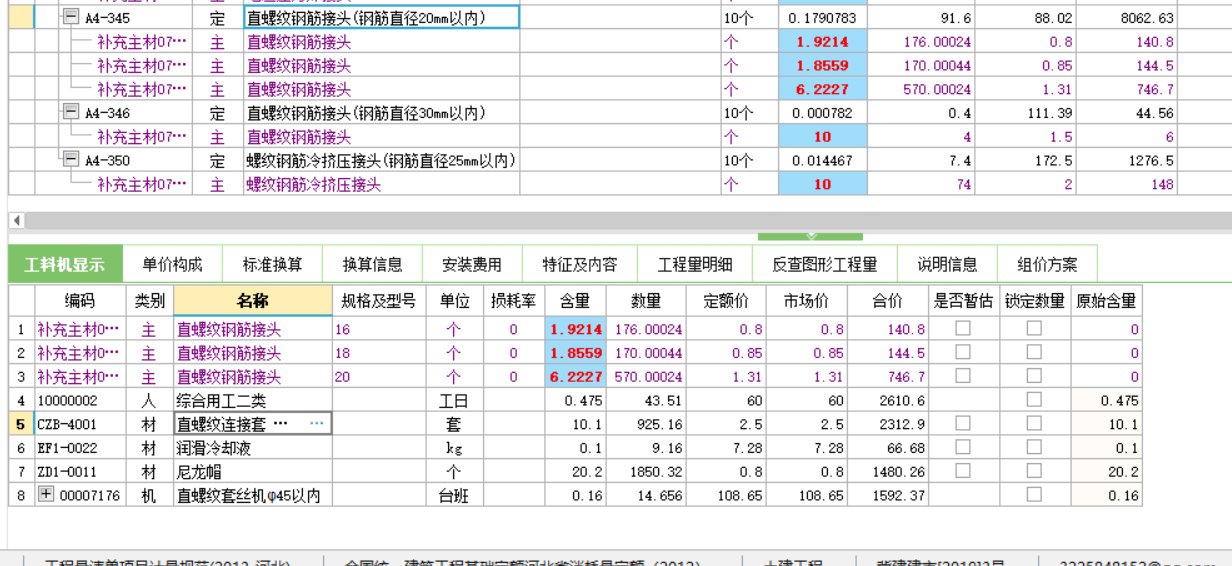The height and width of the screenshot is (566, 1232).
Task: Switch to 工料机显示 tab
Action: click(65, 264)
